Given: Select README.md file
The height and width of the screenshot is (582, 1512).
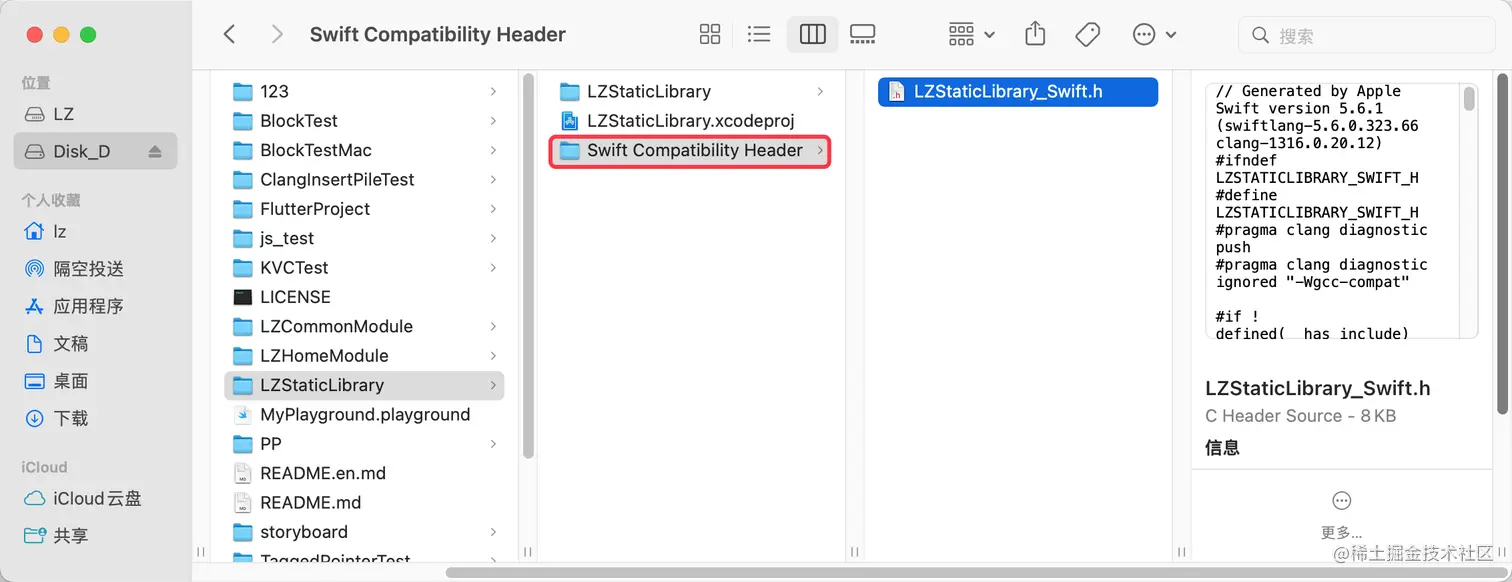Looking at the screenshot, I should (x=365, y=502).
